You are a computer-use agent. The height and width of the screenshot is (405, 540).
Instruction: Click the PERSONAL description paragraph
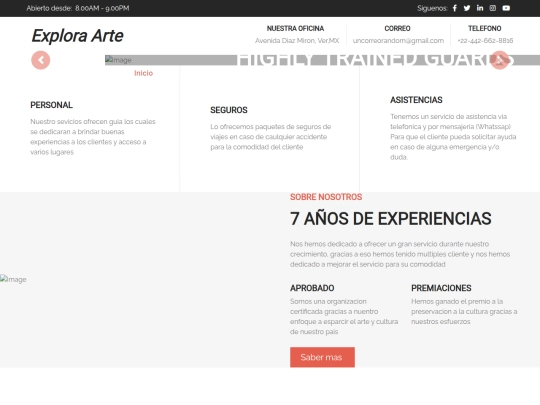(93, 137)
